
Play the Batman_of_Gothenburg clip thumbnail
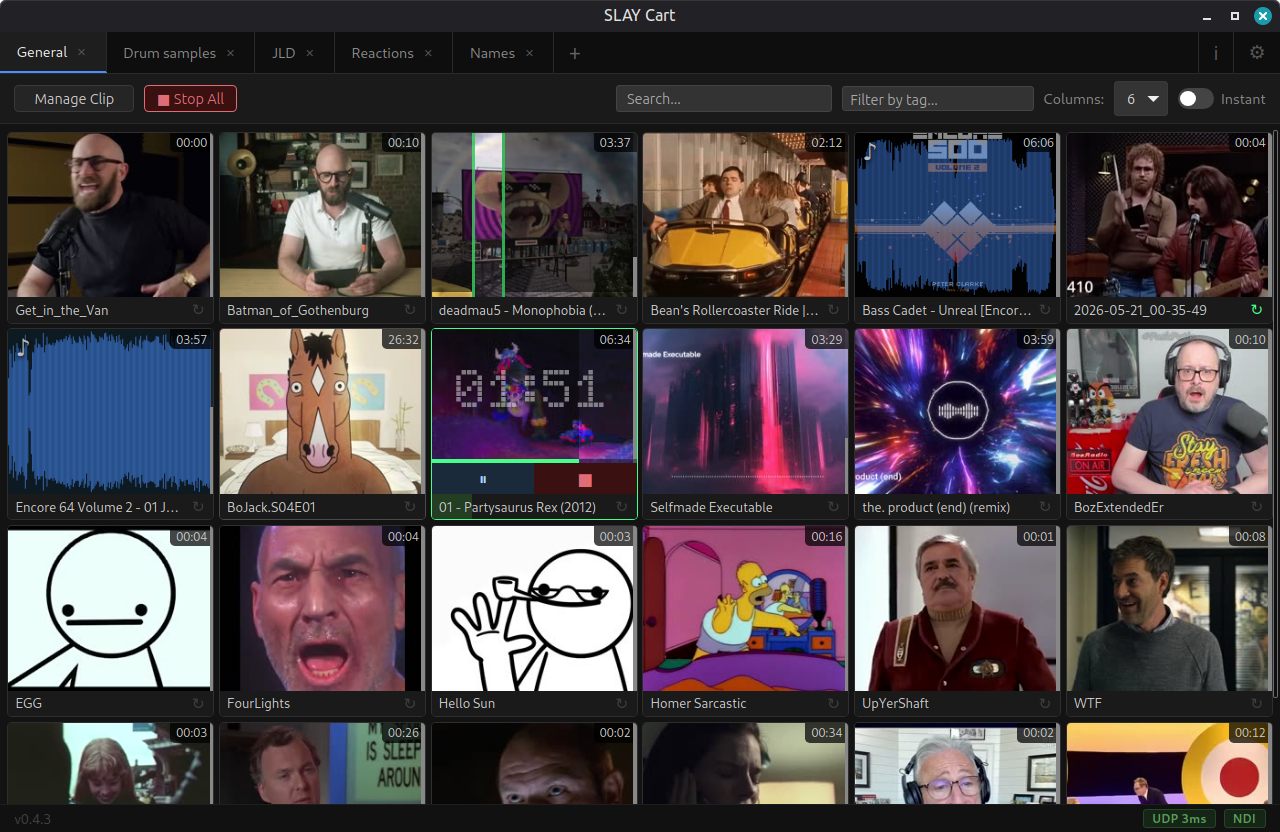tap(321, 215)
